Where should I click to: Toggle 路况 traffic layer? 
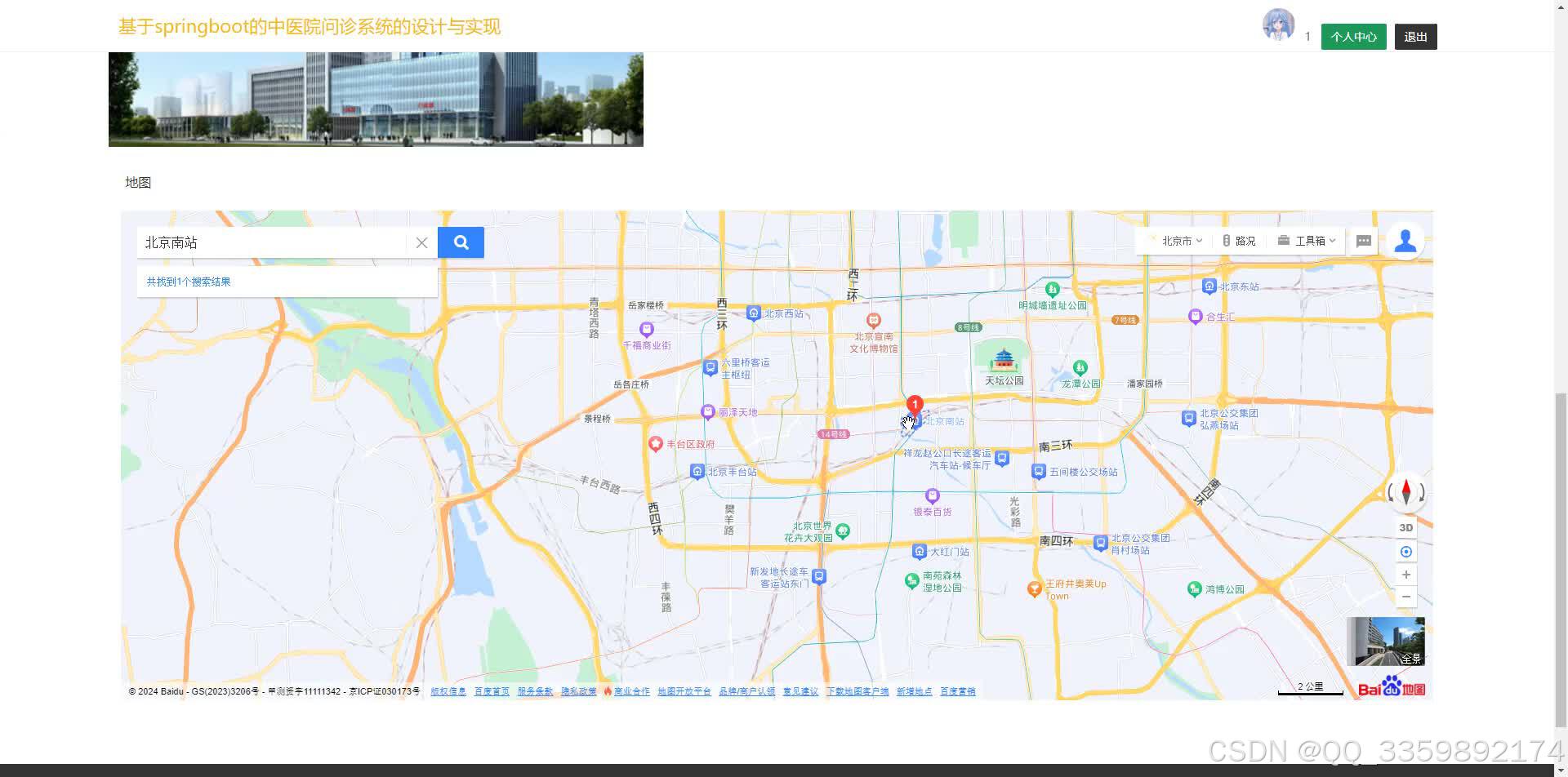(x=1239, y=241)
